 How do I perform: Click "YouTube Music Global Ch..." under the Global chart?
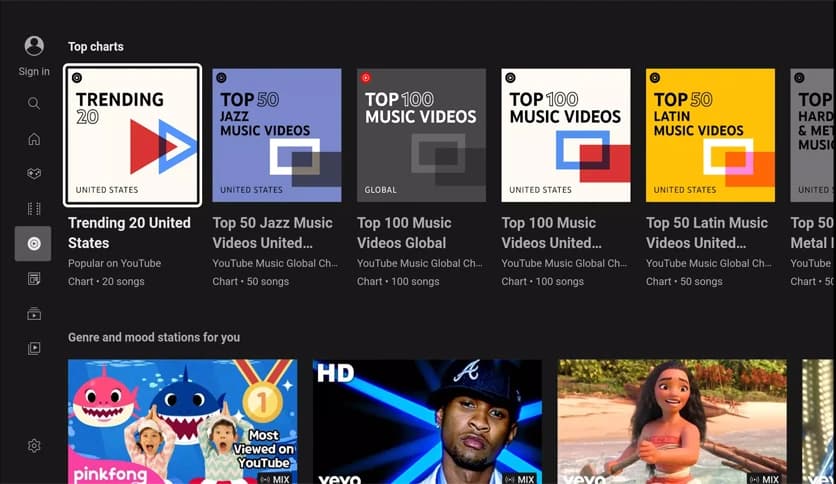tap(420, 263)
